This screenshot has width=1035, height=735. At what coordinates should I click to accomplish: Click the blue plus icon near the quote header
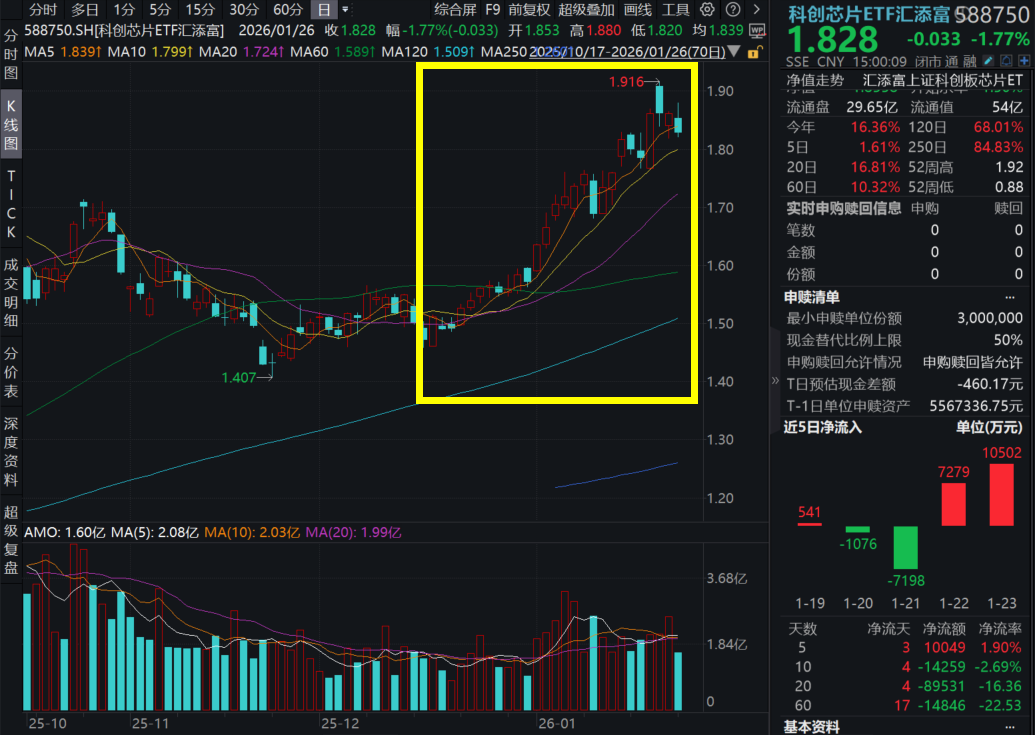pos(1025,61)
